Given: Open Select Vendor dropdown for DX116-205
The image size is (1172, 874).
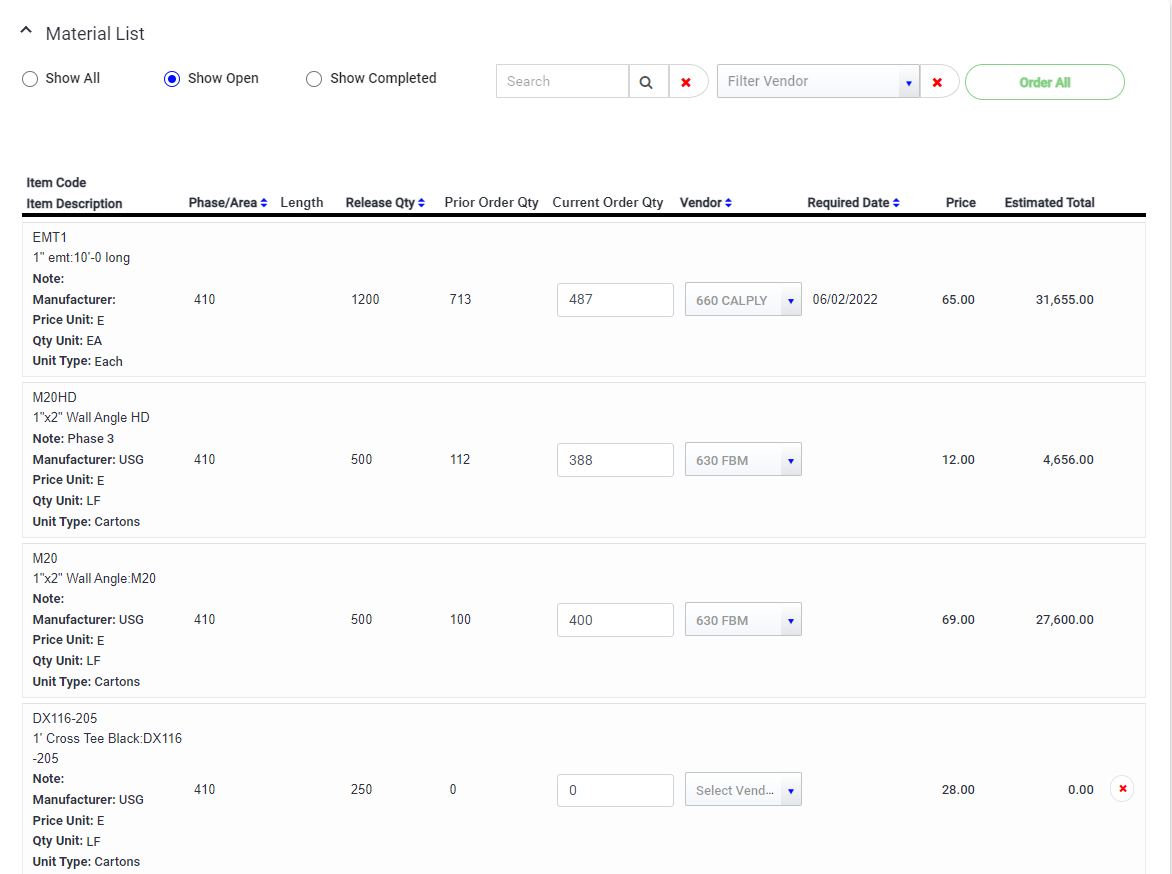Looking at the screenshot, I should pyautogui.click(x=743, y=790).
